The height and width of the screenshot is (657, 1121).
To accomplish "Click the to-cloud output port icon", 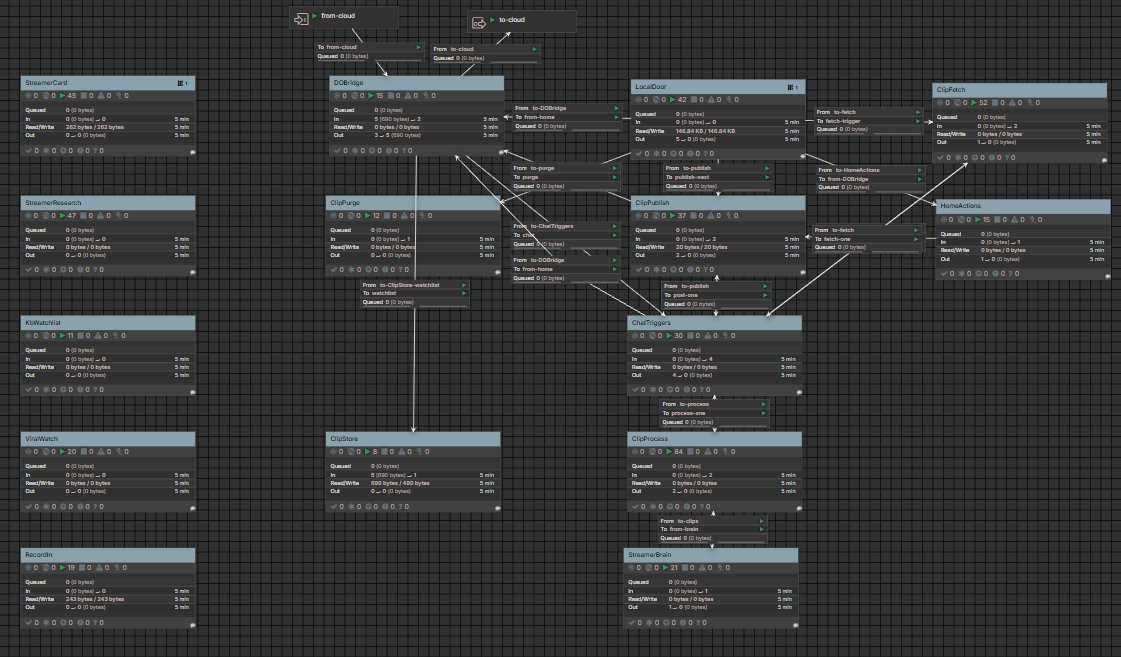I will point(479,24).
